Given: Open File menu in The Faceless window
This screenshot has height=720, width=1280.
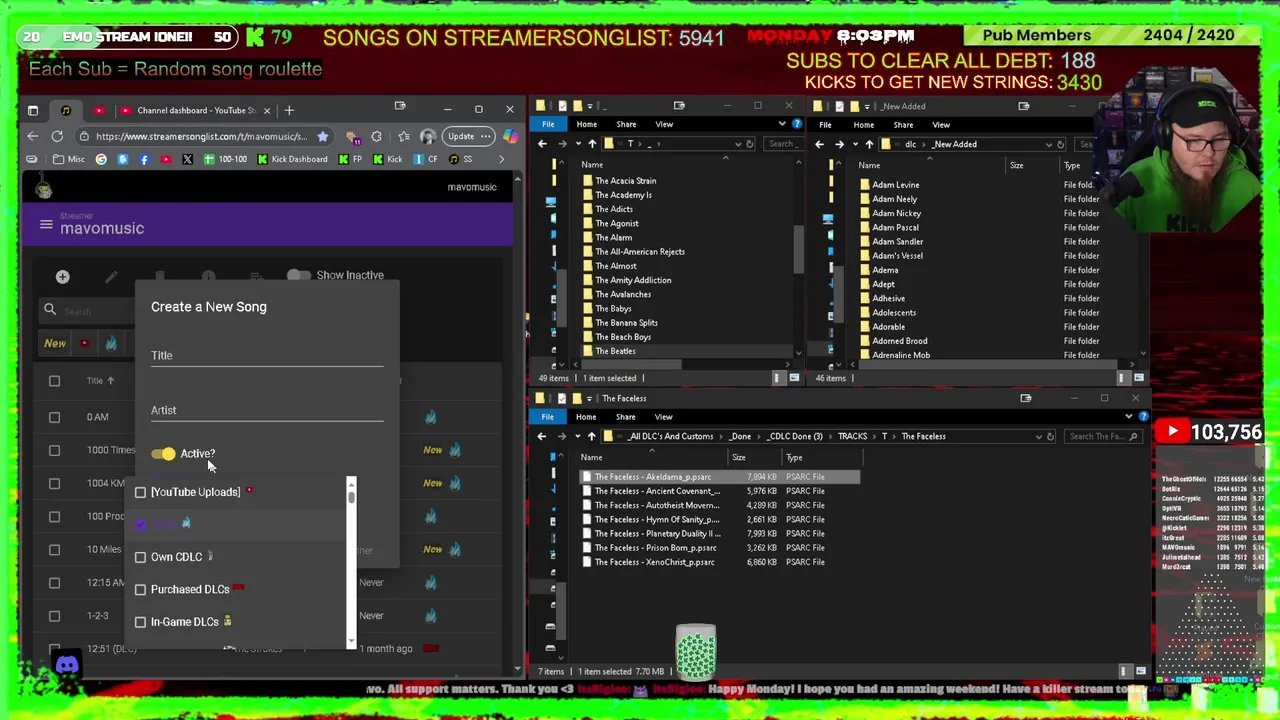Looking at the screenshot, I should tap(548, 416).
